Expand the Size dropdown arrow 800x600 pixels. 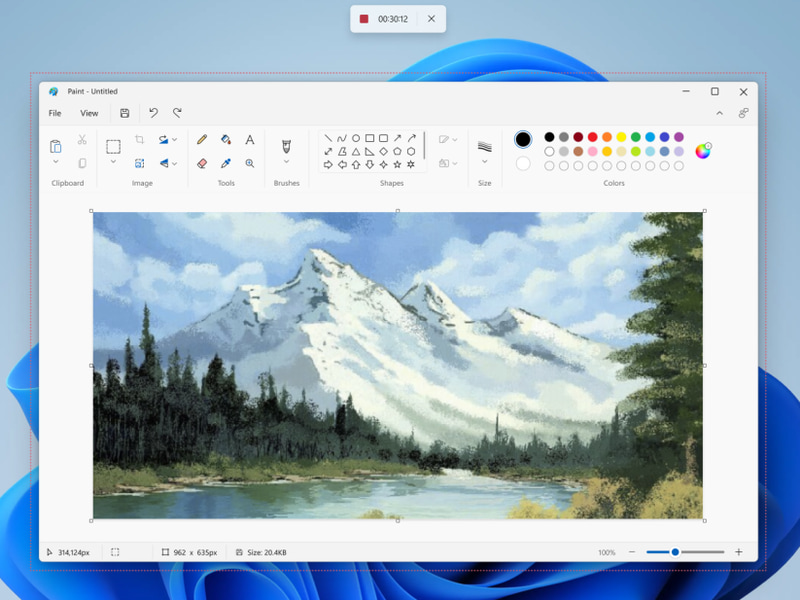pyautogui.click(x=485, y=162)
